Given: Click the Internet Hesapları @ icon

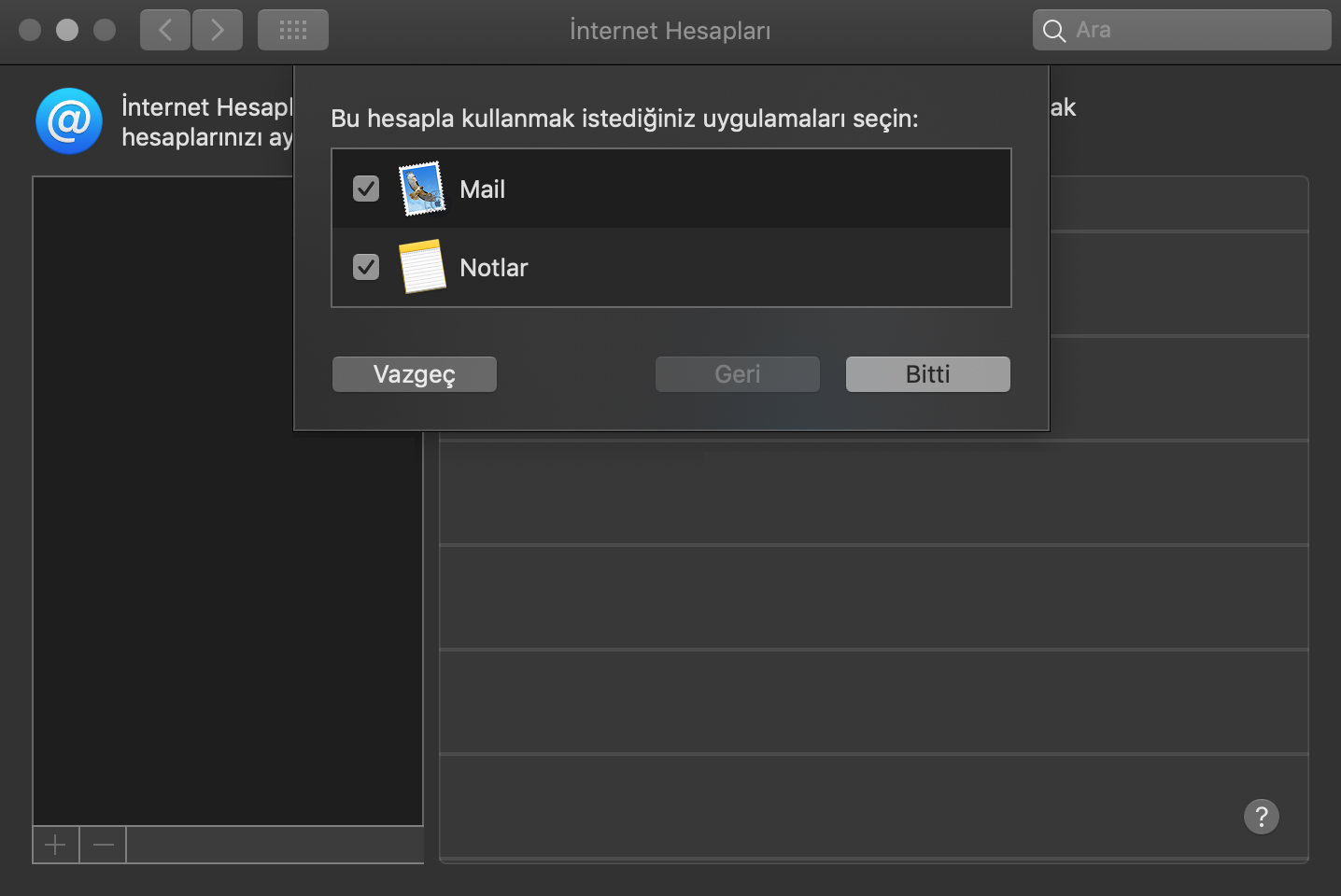Looking at the screenshot, I should 68,121.
